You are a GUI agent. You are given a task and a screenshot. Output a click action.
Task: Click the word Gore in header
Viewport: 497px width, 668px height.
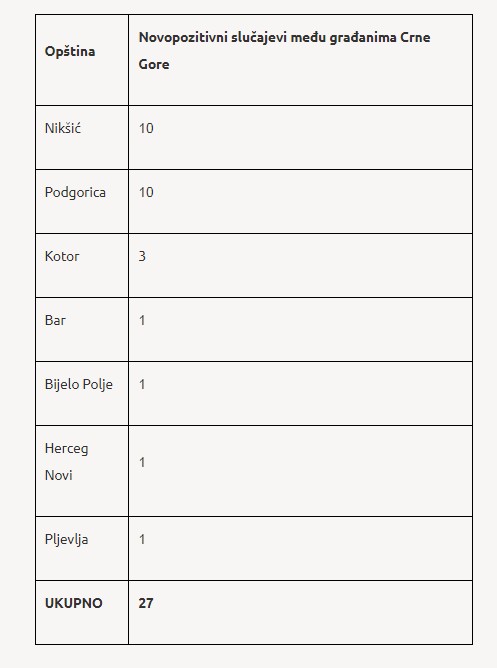154,64
